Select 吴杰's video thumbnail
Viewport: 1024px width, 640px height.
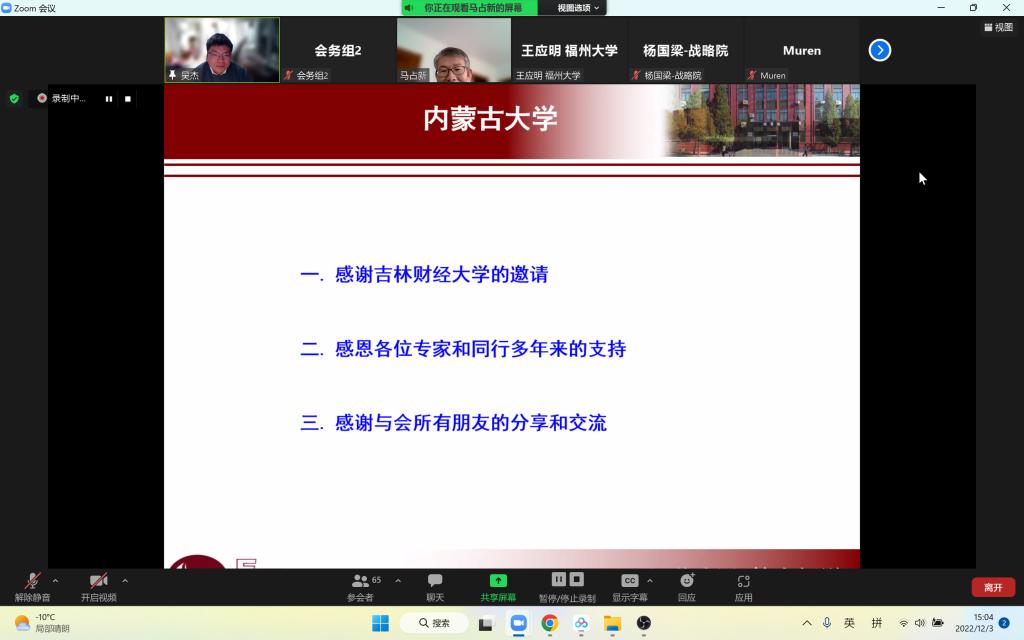point(222,49)
